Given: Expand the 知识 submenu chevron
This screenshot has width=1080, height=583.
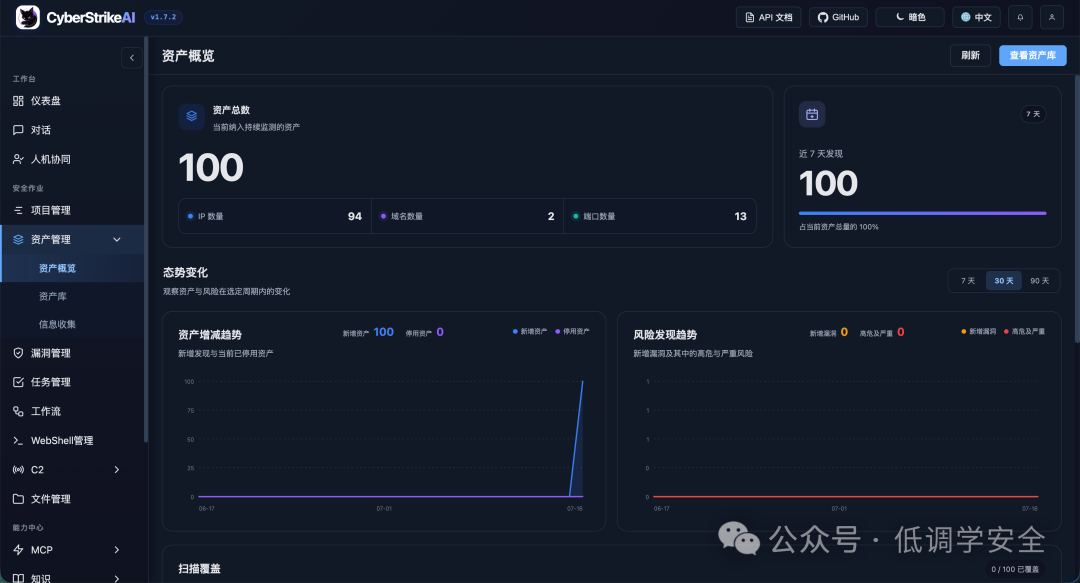Looking at the screenshot, I should tap(116, 578).
